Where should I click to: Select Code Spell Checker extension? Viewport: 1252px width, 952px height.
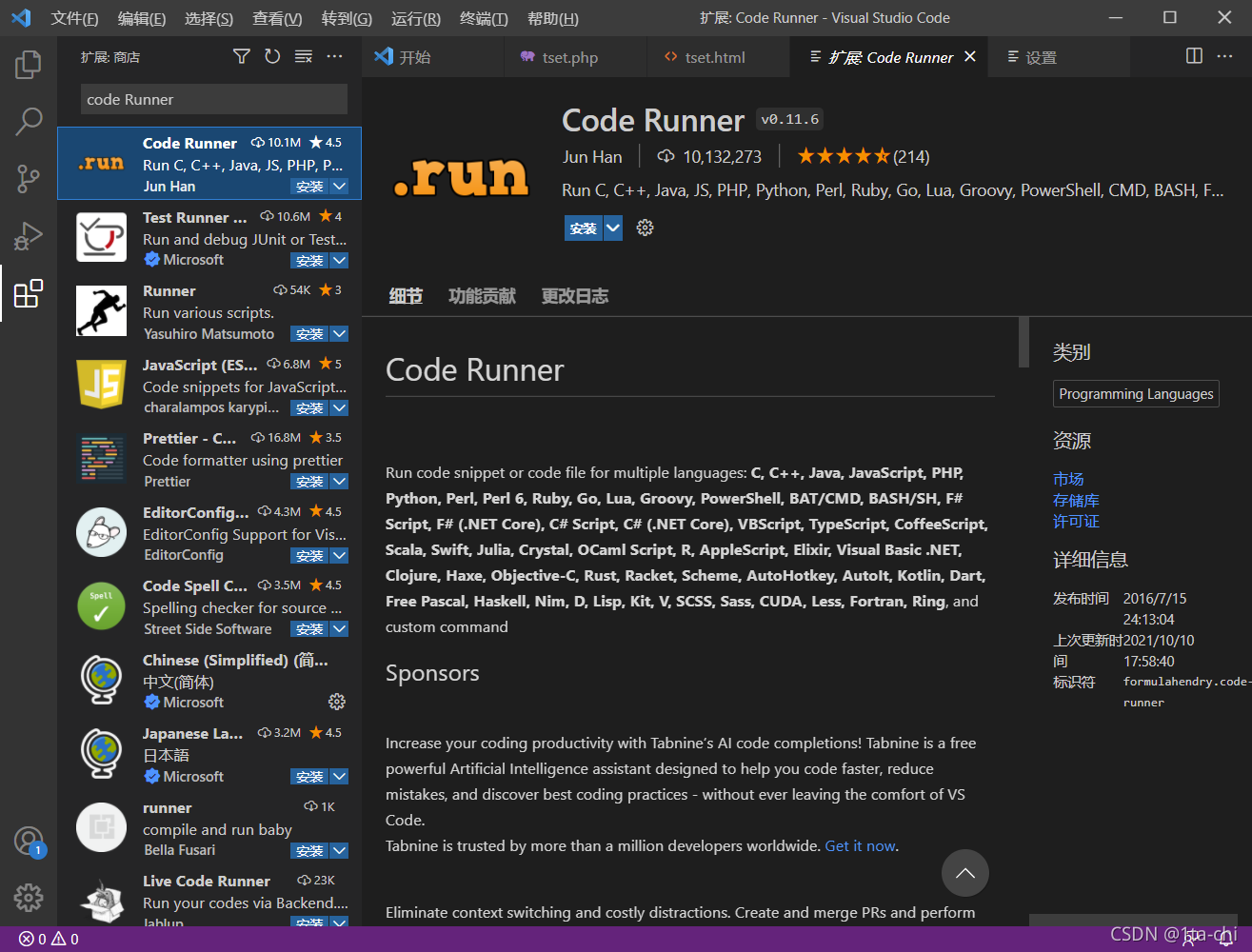(x=209, y=607)
